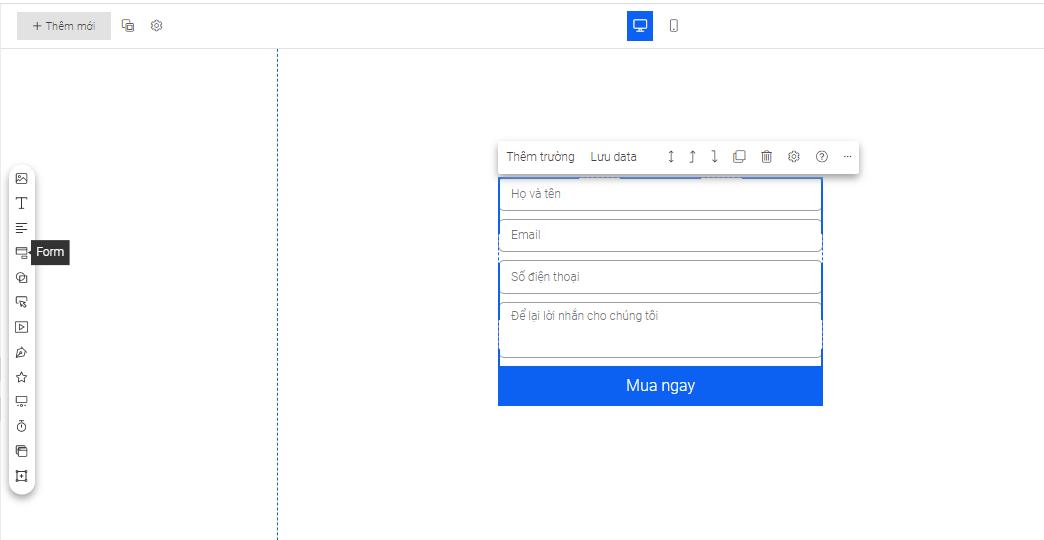Select the countdown timer icon in sidebar
Image resolution: width=1044 pixels, height=540 pixels.
click(x=21, y=426)
